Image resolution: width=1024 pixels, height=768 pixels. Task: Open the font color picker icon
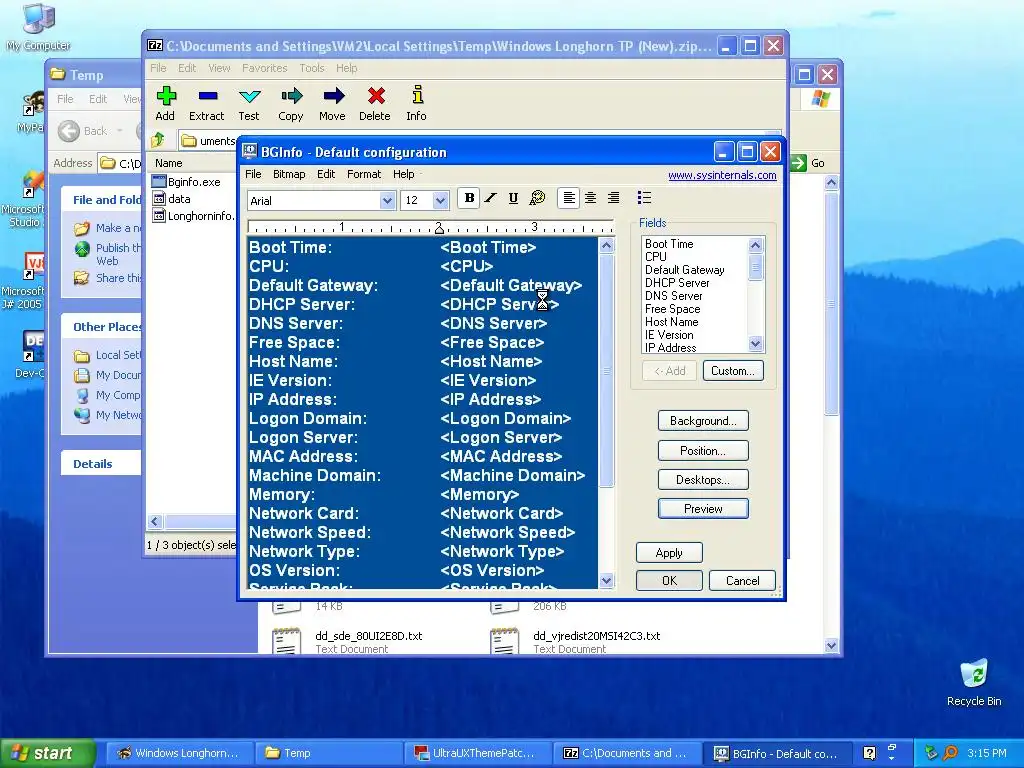click(537, 198)
